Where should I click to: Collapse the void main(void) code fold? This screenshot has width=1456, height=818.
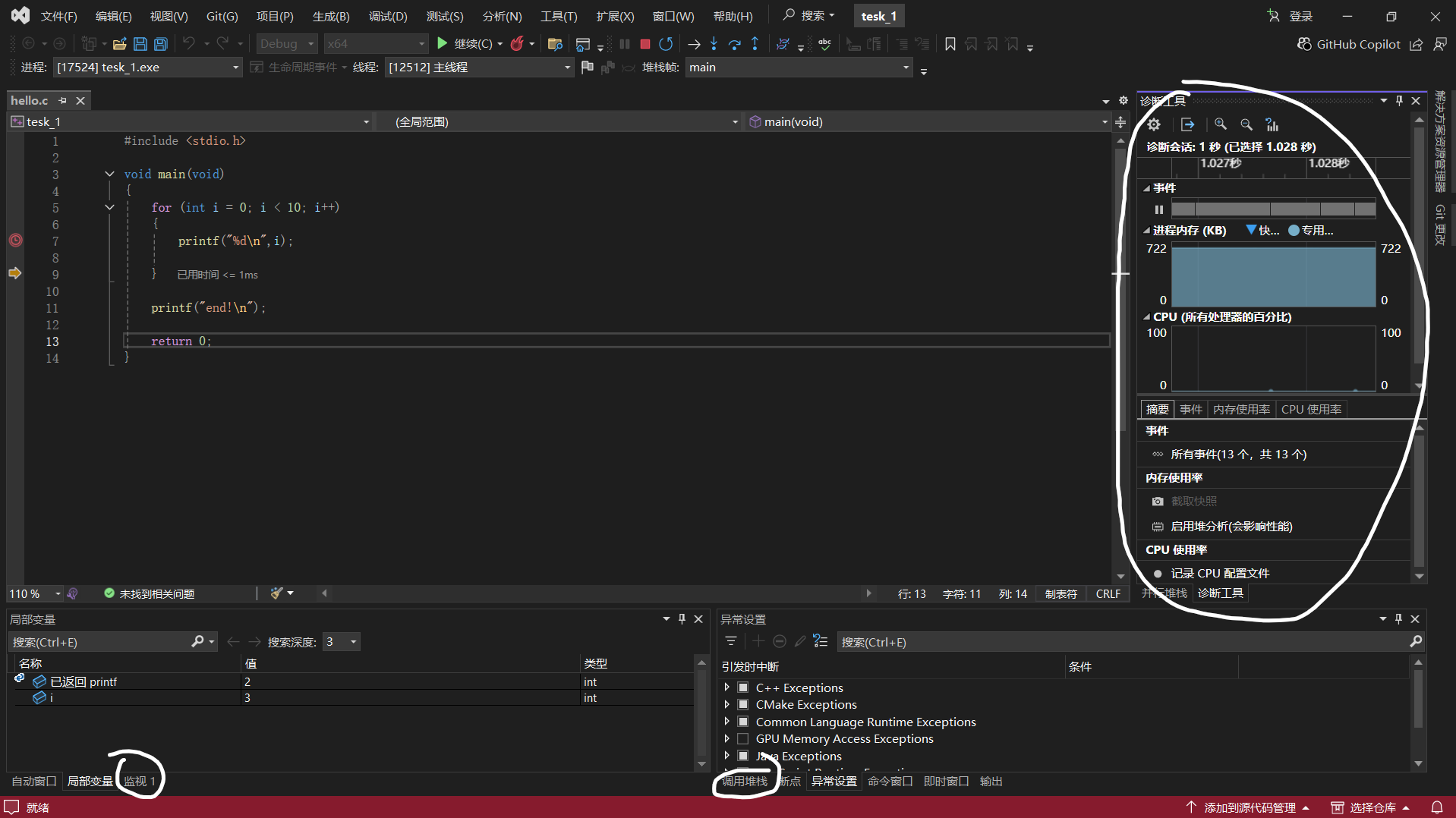click(x=109, y=174)
